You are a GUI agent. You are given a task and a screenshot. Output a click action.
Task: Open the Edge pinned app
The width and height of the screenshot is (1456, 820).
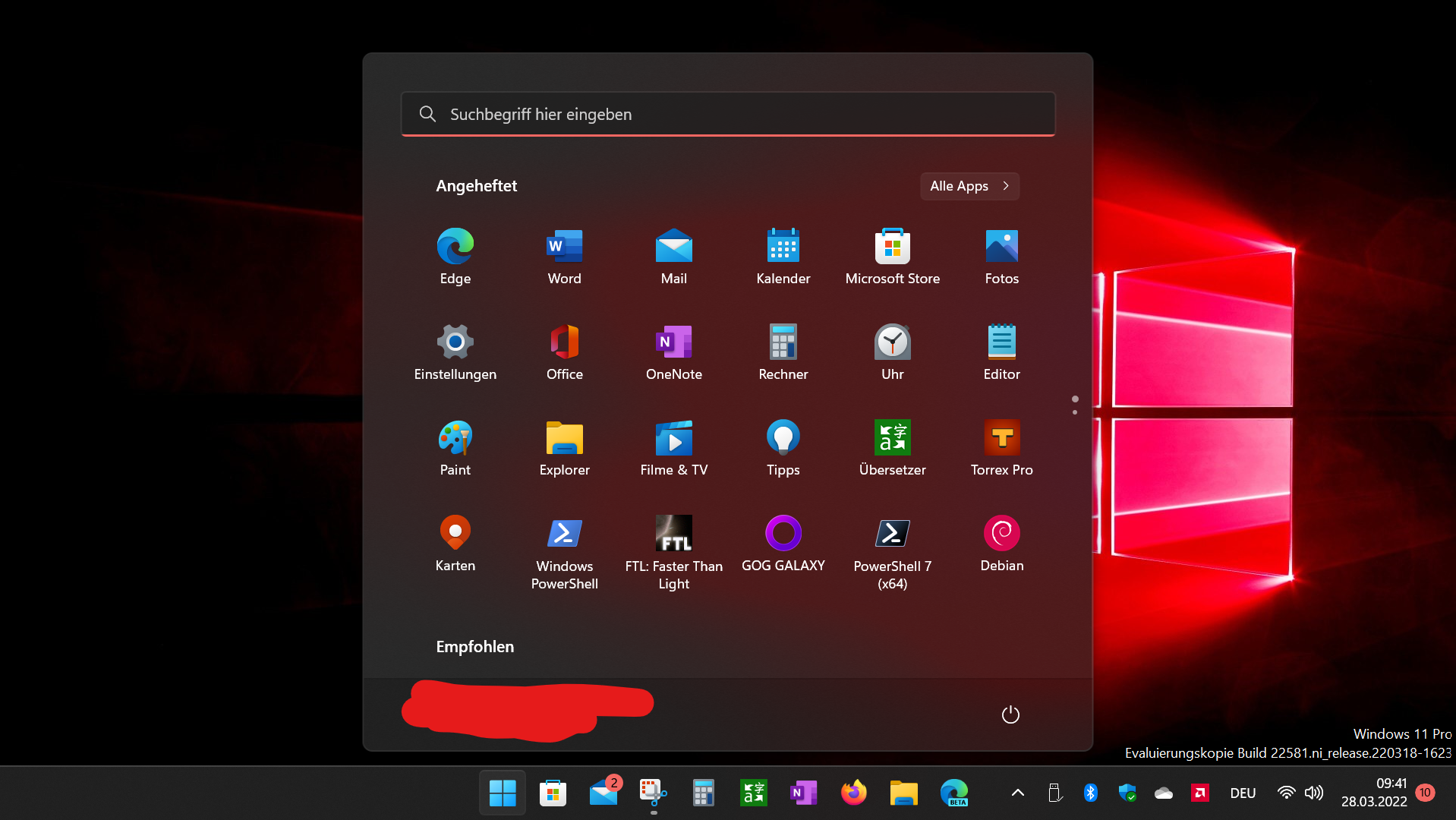[455, 257]
